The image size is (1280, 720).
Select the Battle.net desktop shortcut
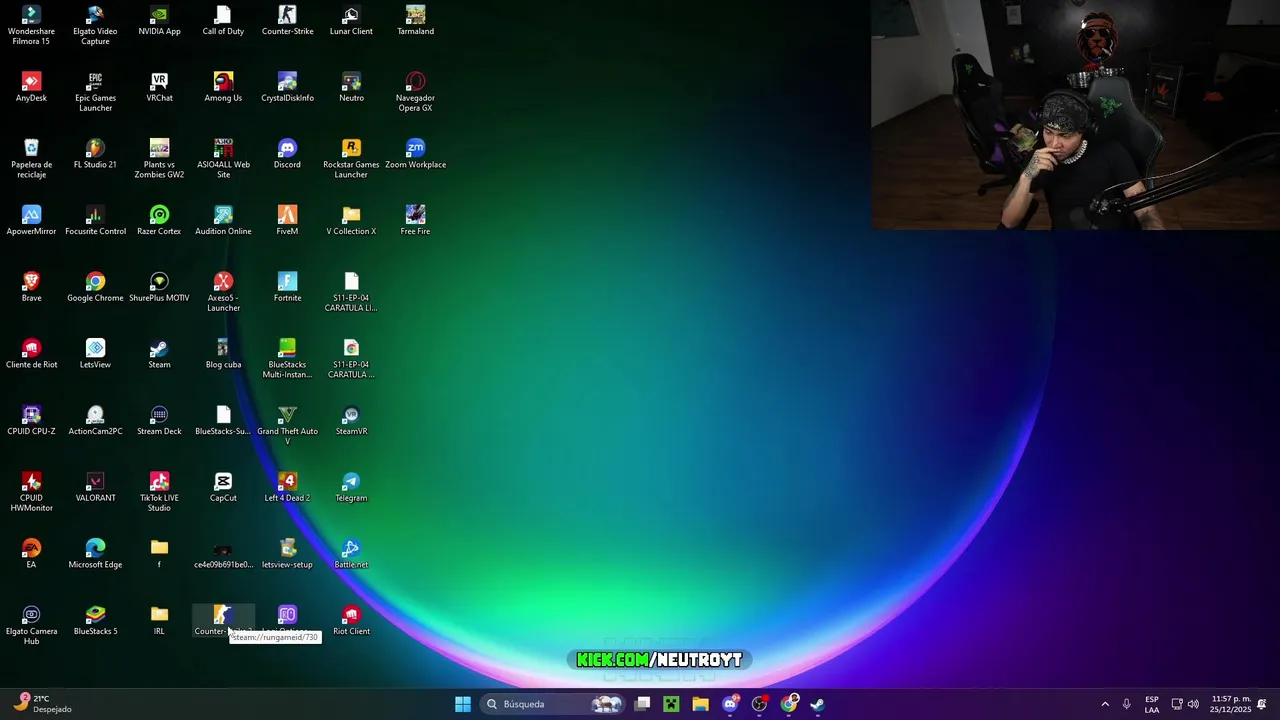351,554
